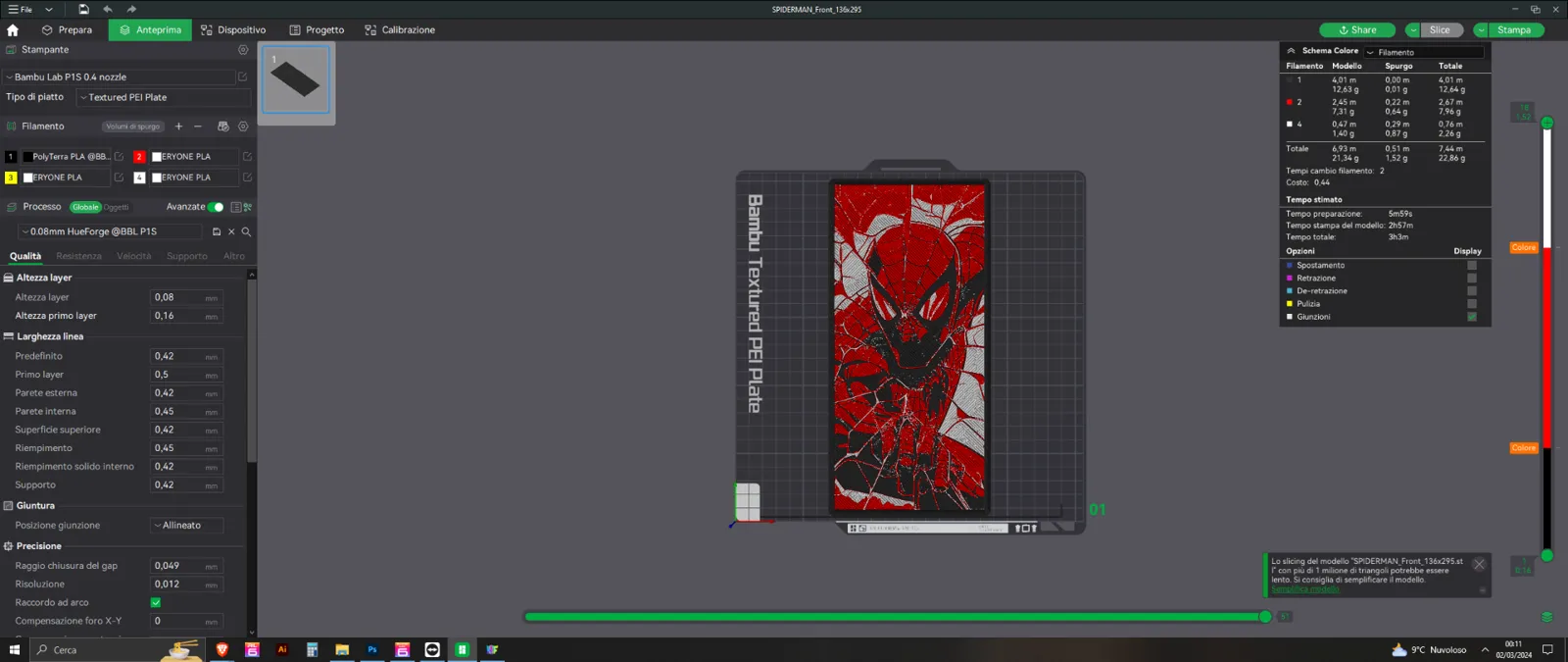The image size is (1568, 662).
Task: Enable Retrazione display checkbox
Action: (x=1472, y=279)
